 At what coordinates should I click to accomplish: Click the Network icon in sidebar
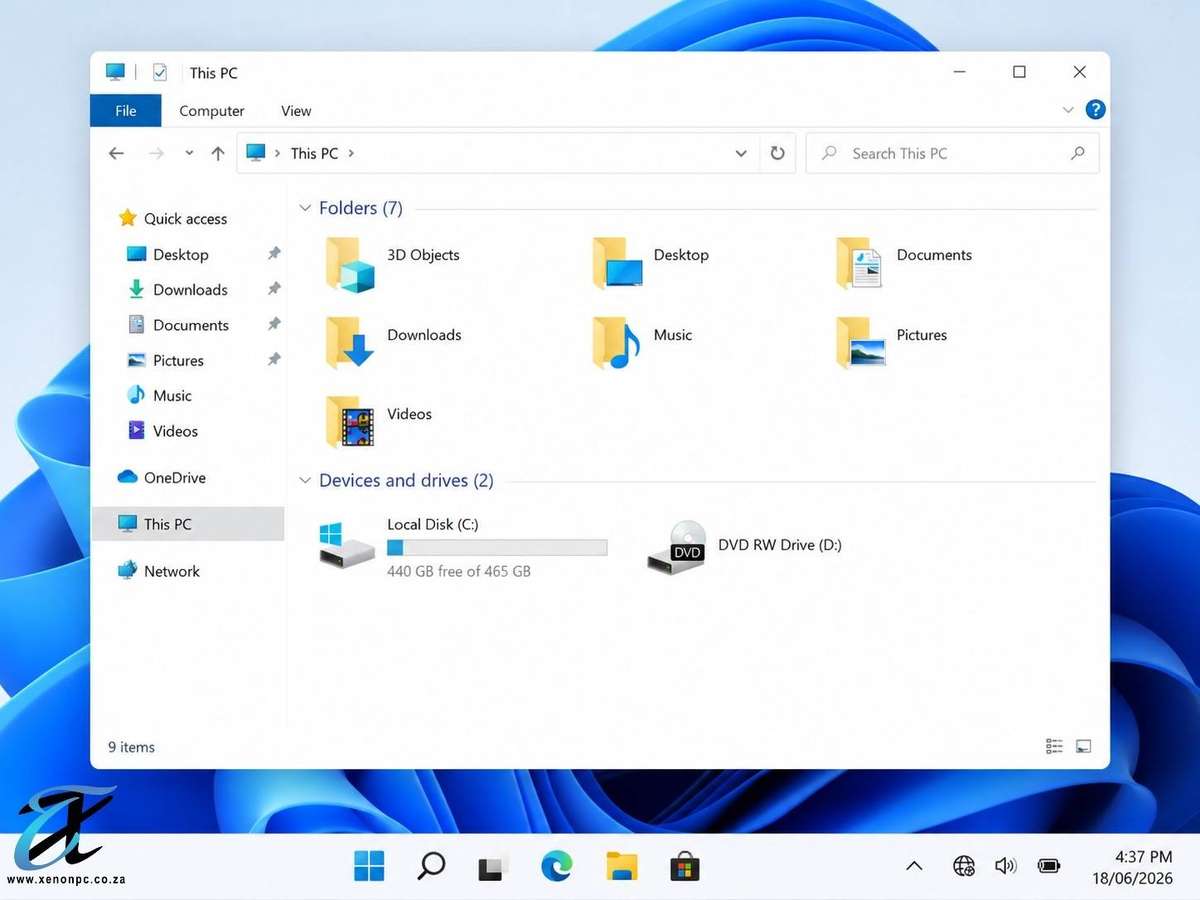[x=127, y=571]
